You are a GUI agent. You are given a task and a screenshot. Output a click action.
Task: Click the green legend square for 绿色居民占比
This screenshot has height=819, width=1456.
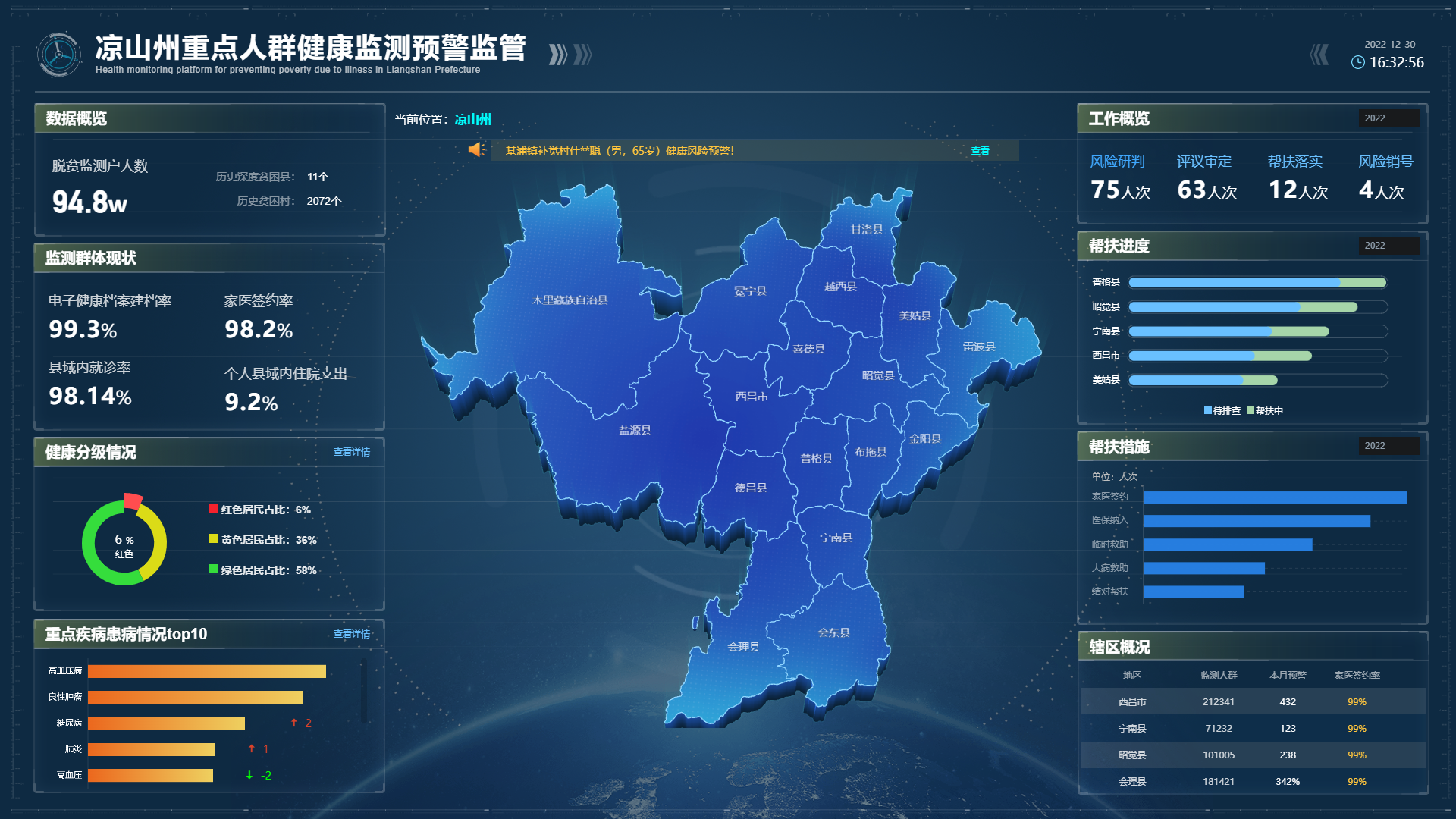(x=214, y=570)
